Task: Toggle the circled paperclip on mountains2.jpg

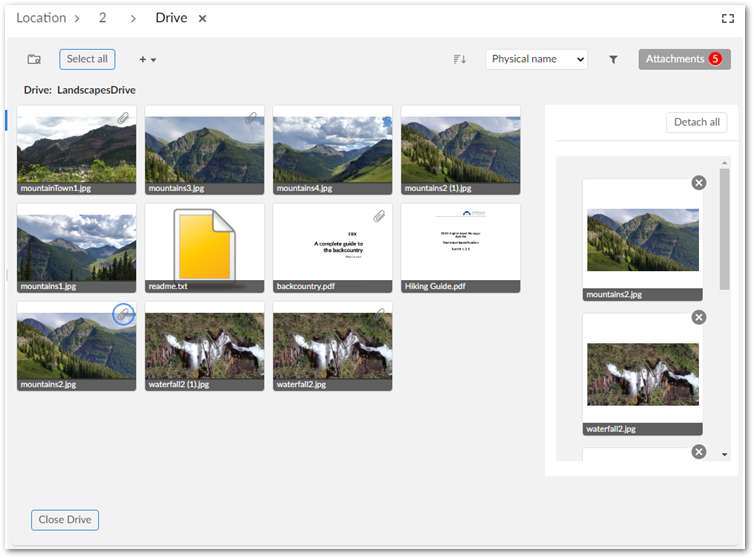Action: pyautogui.click(x=123, y=314)
